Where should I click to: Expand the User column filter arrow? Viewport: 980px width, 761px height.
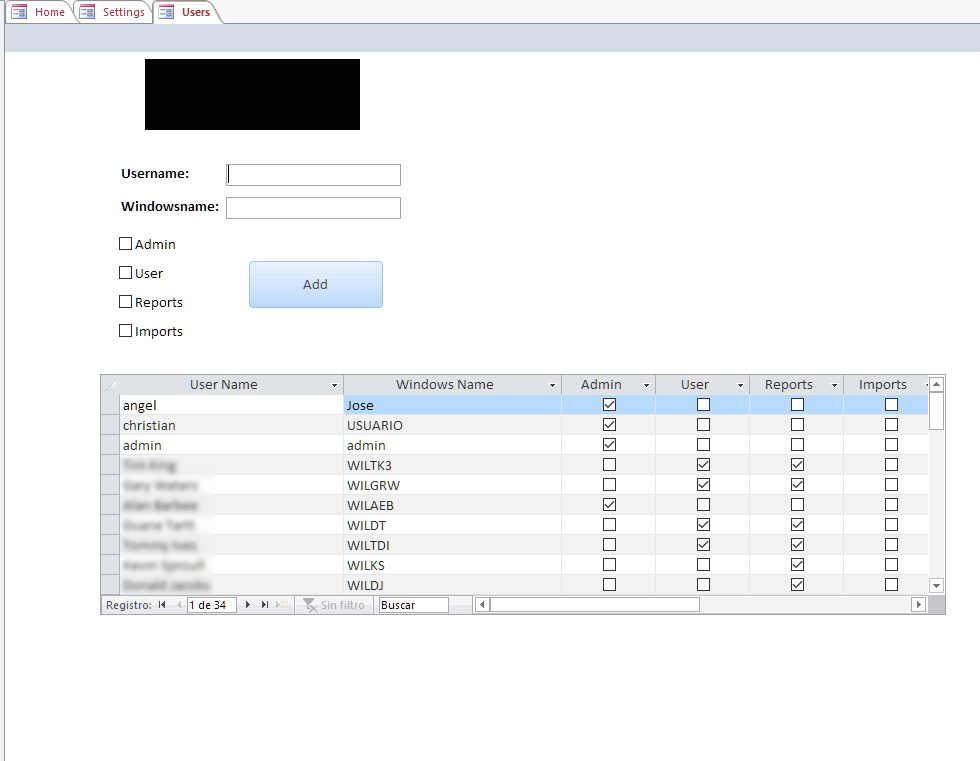click(740, 385)
